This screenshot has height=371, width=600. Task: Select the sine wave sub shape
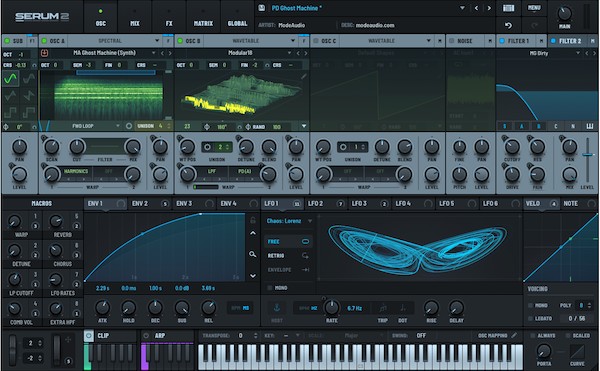click(x=10, y=79)
